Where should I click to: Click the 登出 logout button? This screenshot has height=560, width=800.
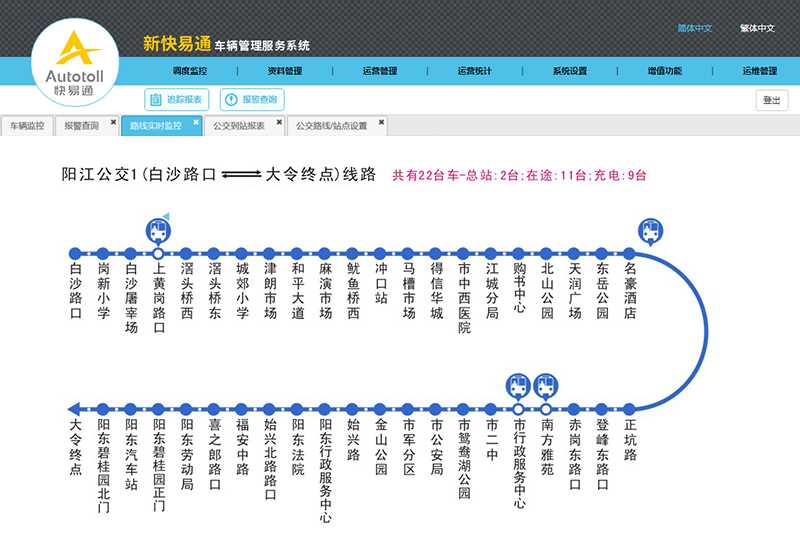click(771, 100)
